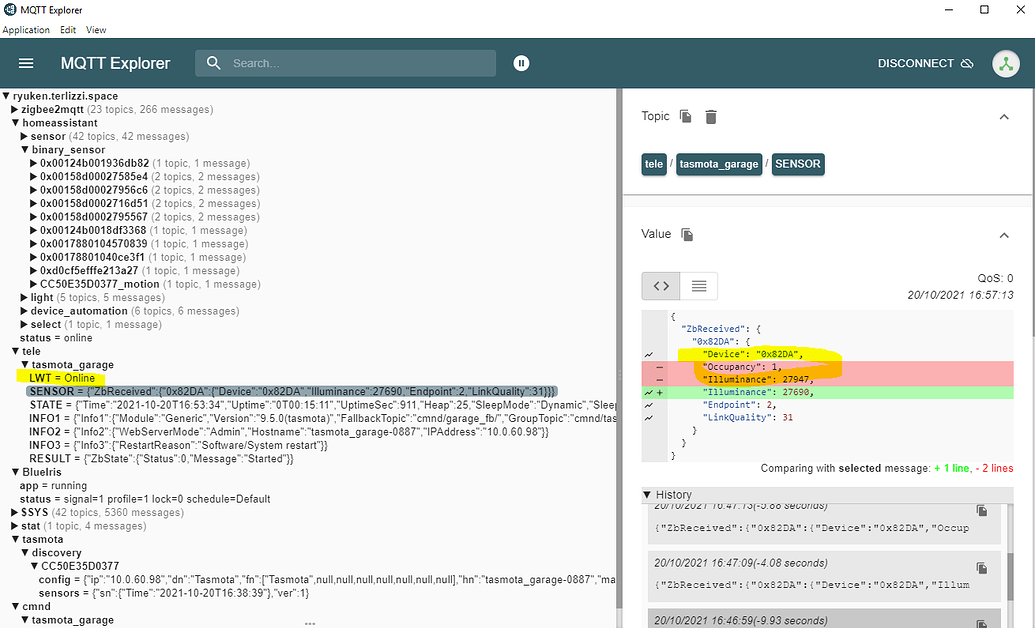
Task: Expand the select topic
Action: [x=24, y=324]
